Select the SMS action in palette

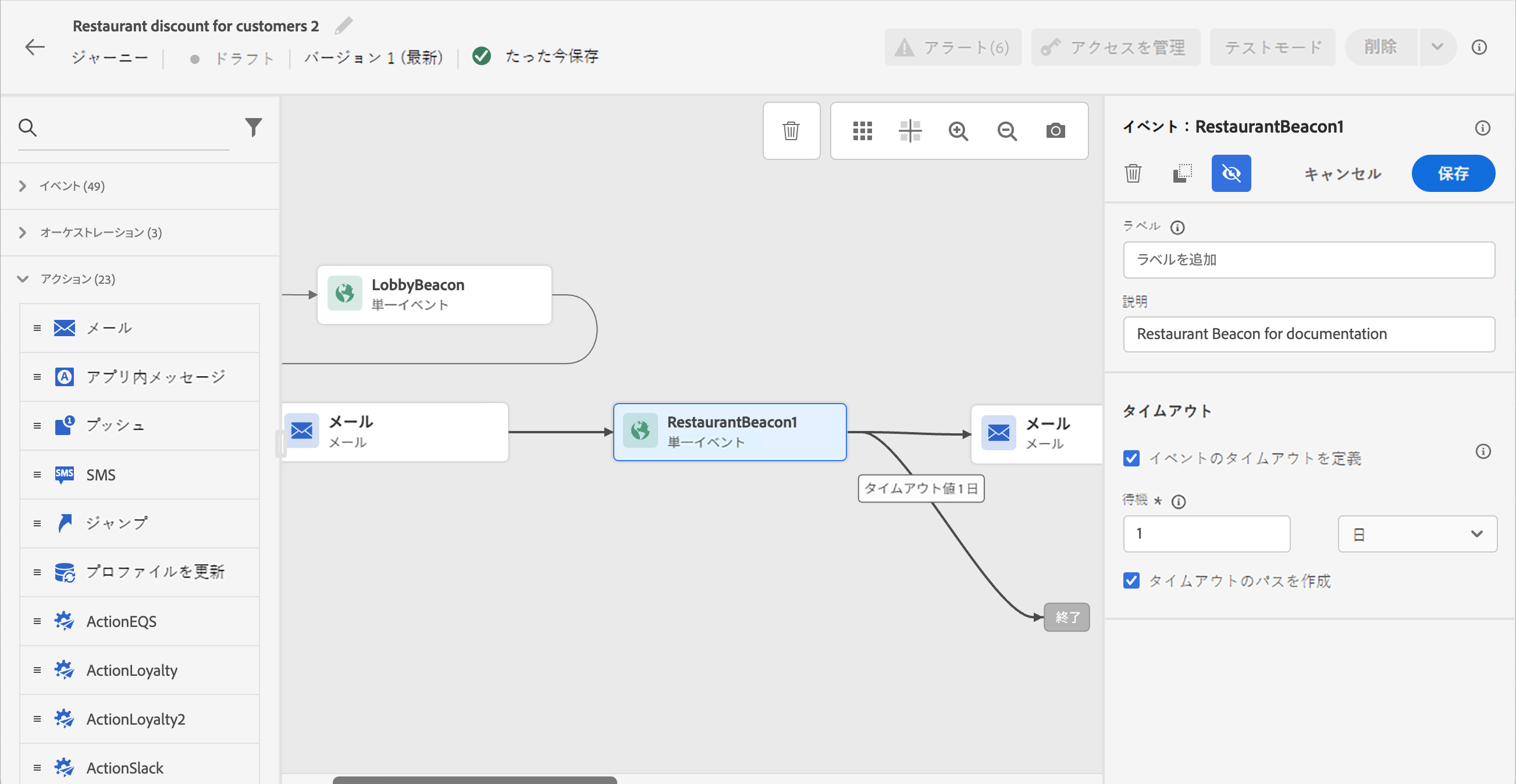tap(101, 475)
